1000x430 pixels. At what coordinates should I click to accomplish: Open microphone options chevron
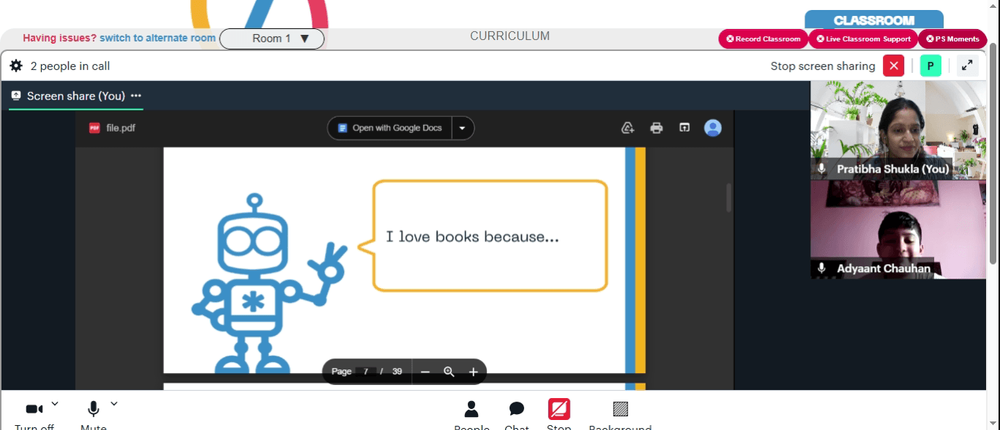(x=114, y=403)
